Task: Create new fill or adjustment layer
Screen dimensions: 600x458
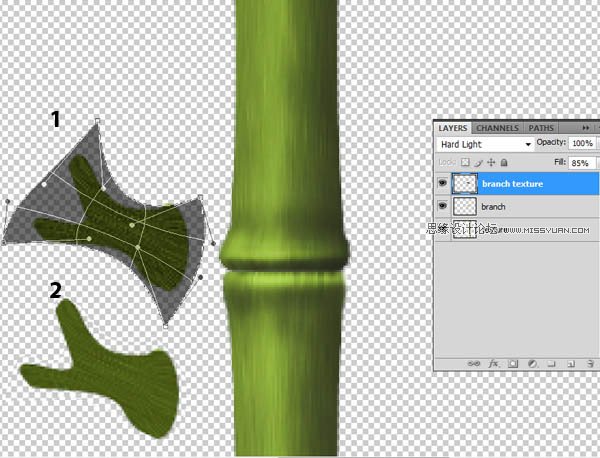Action: 532,363
